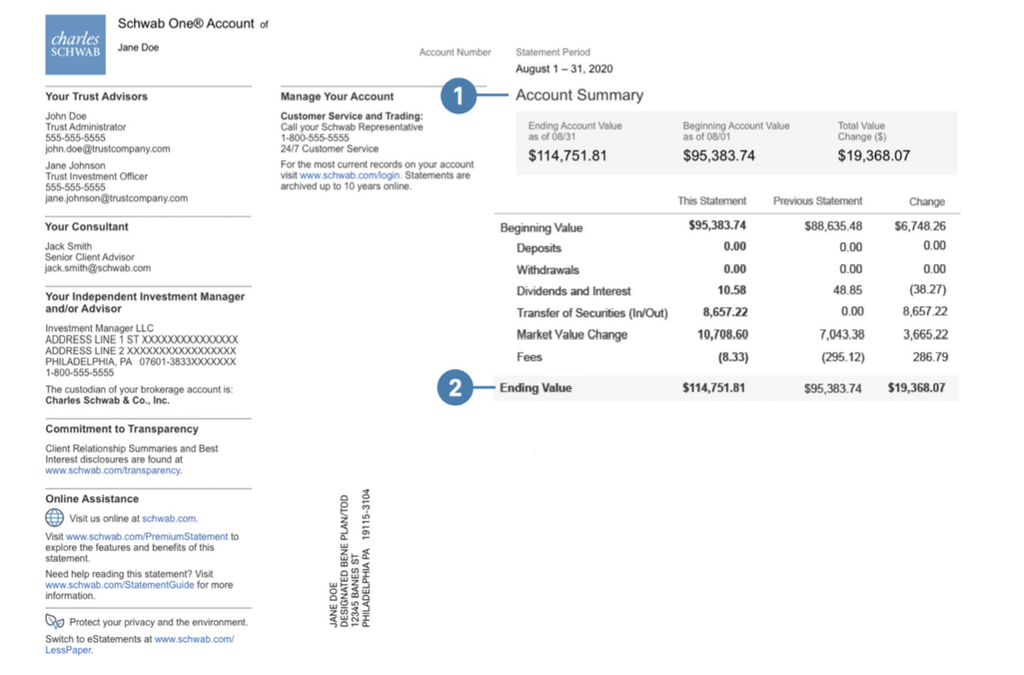
Task: Click the 0.00 previous statement Transfer of Securities value
Action: click(852, 312)
